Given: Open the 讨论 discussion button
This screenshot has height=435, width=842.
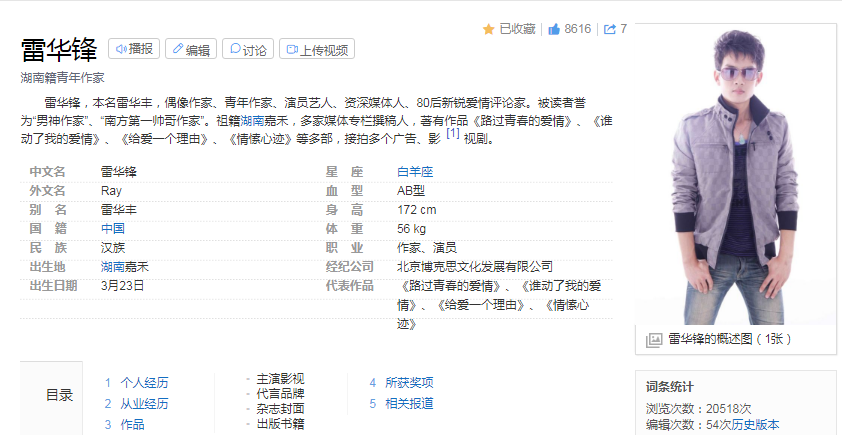Looking at the screenshot, I should coord(247,49).
